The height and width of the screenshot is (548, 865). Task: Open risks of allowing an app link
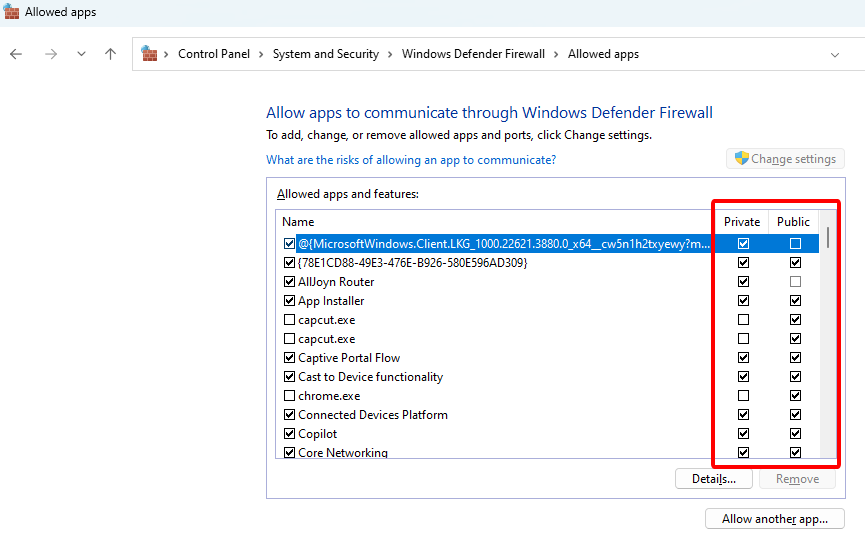pyautogui.click(x=411, y=159)
